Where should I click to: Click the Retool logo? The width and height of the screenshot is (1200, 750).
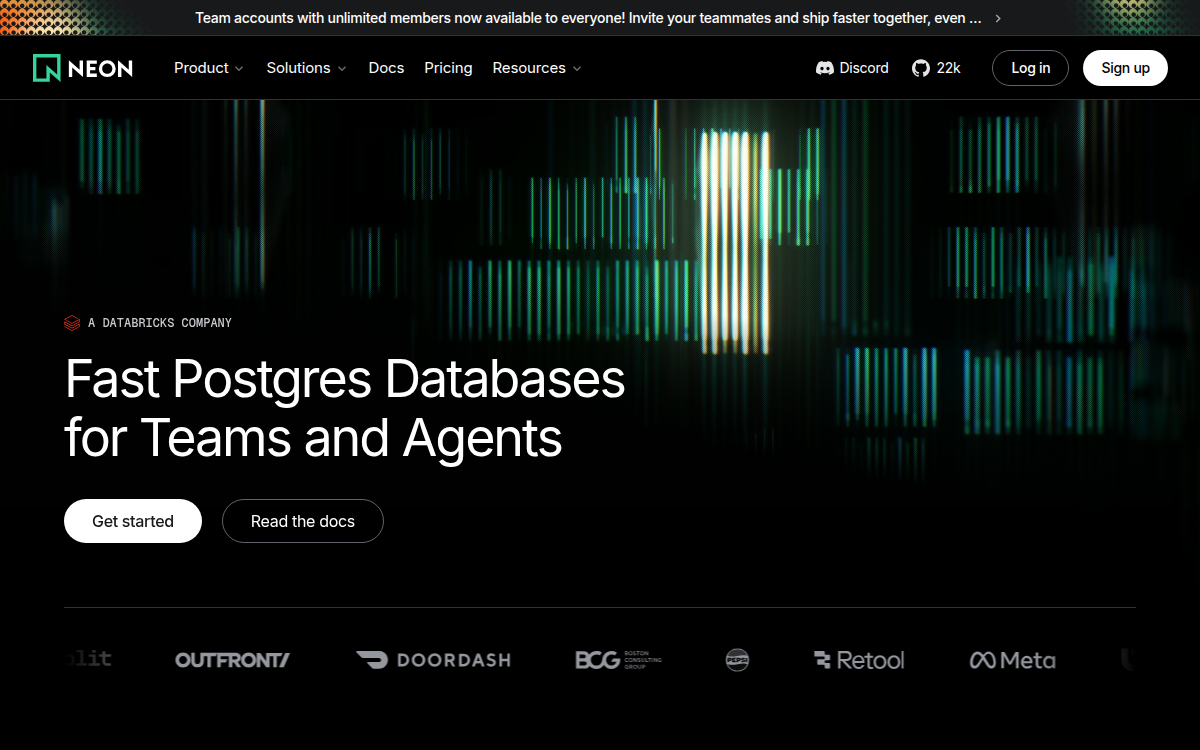tap(859, 660)
